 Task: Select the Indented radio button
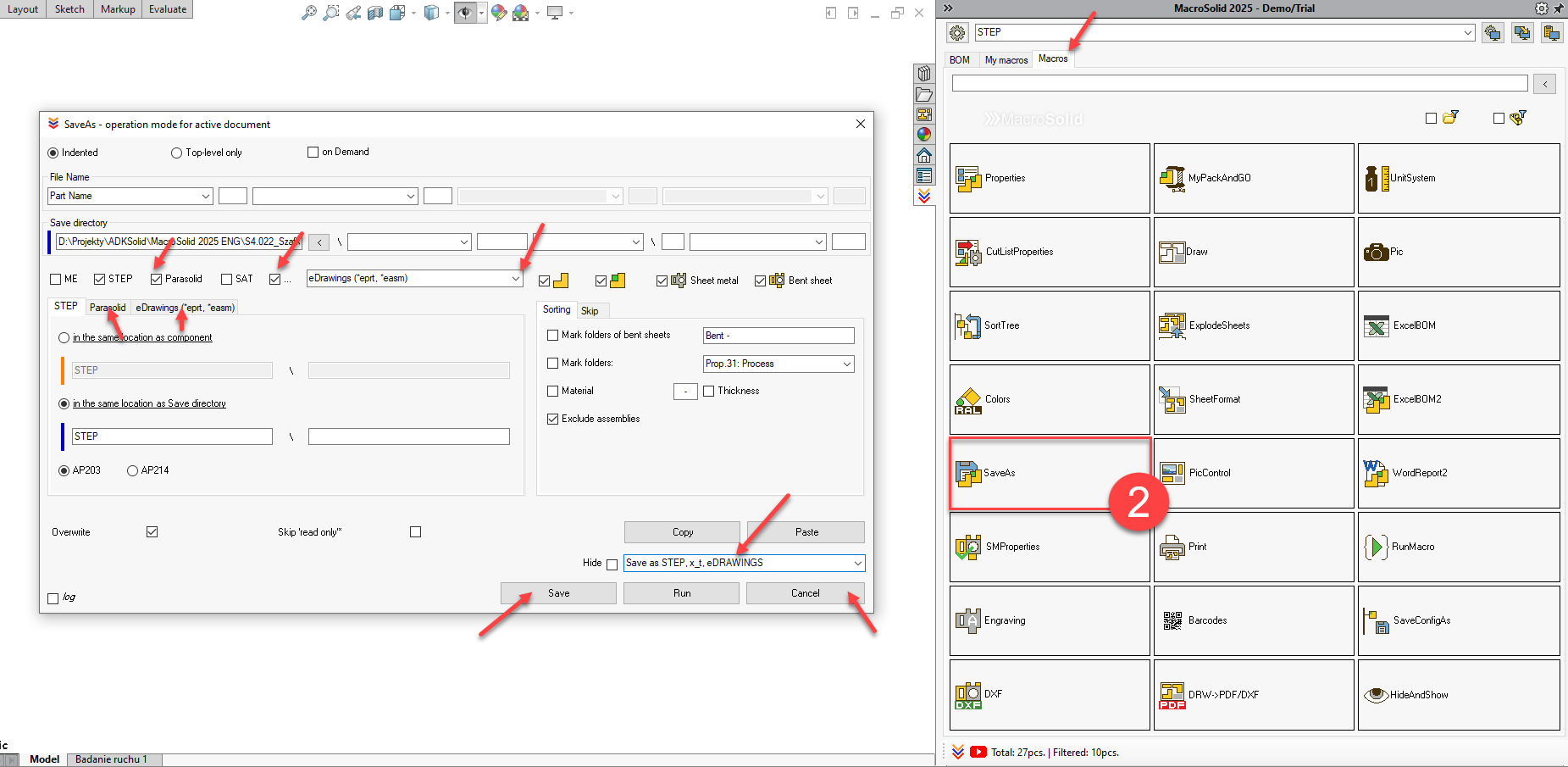[x=53, y=153]
